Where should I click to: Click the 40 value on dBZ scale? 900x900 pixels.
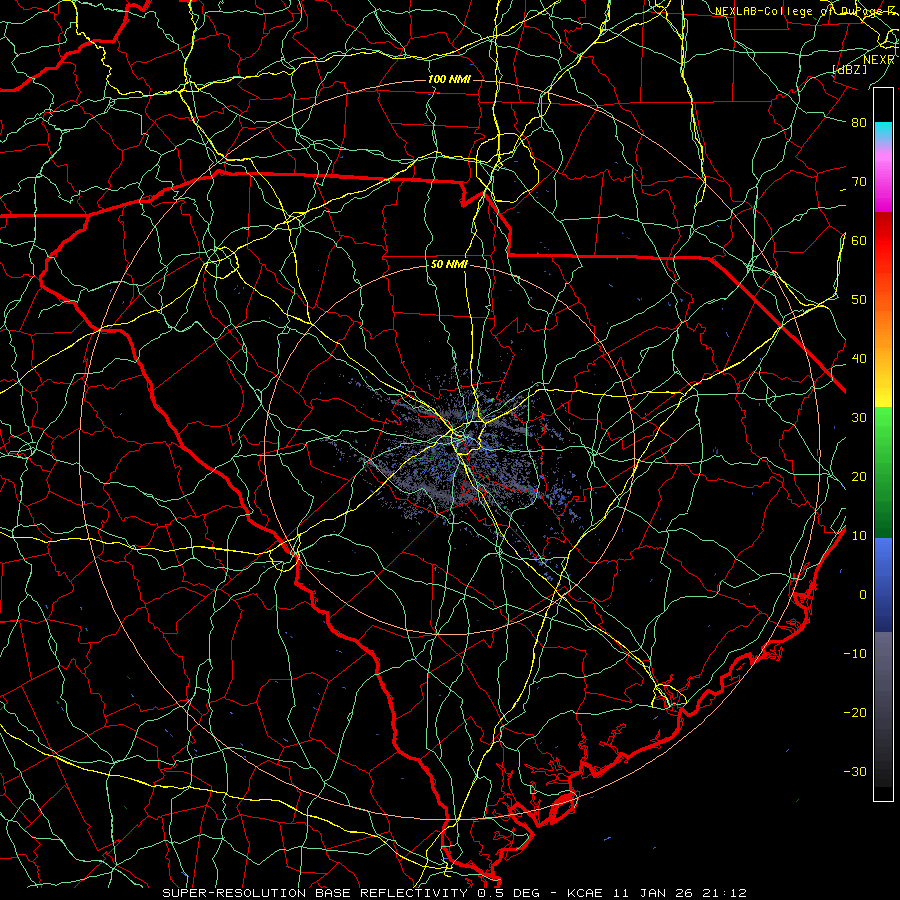point(859,359)
